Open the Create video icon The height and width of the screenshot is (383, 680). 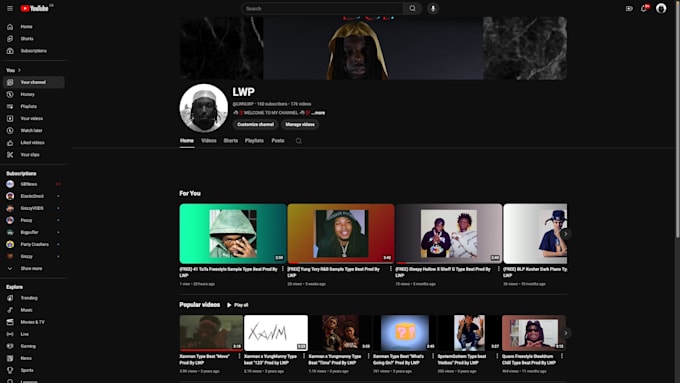629,8
